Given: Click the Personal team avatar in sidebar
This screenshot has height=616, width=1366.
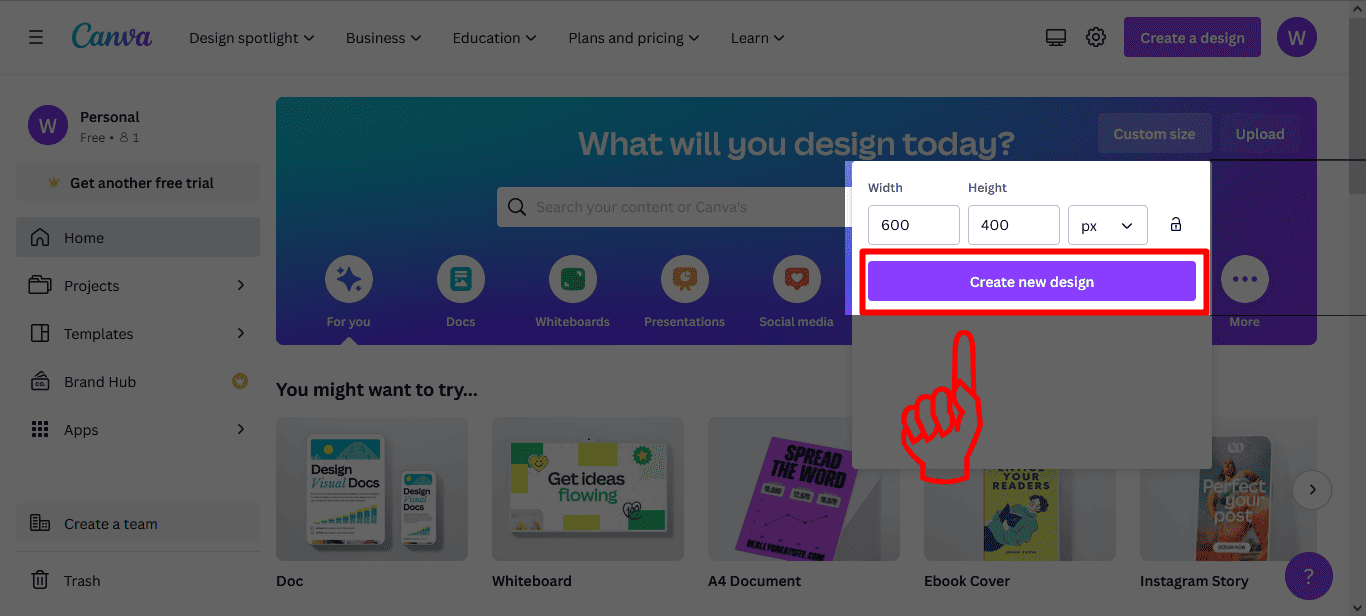Looking at the screenshot, I should pos(48,125).
